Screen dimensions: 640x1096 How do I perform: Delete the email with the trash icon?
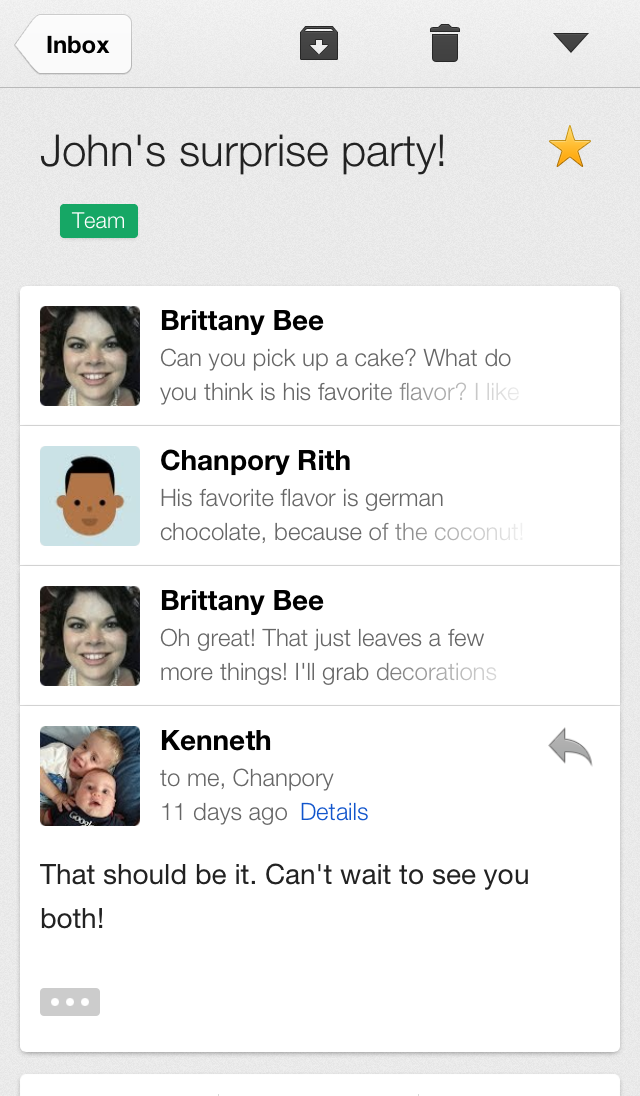[445, 44]
